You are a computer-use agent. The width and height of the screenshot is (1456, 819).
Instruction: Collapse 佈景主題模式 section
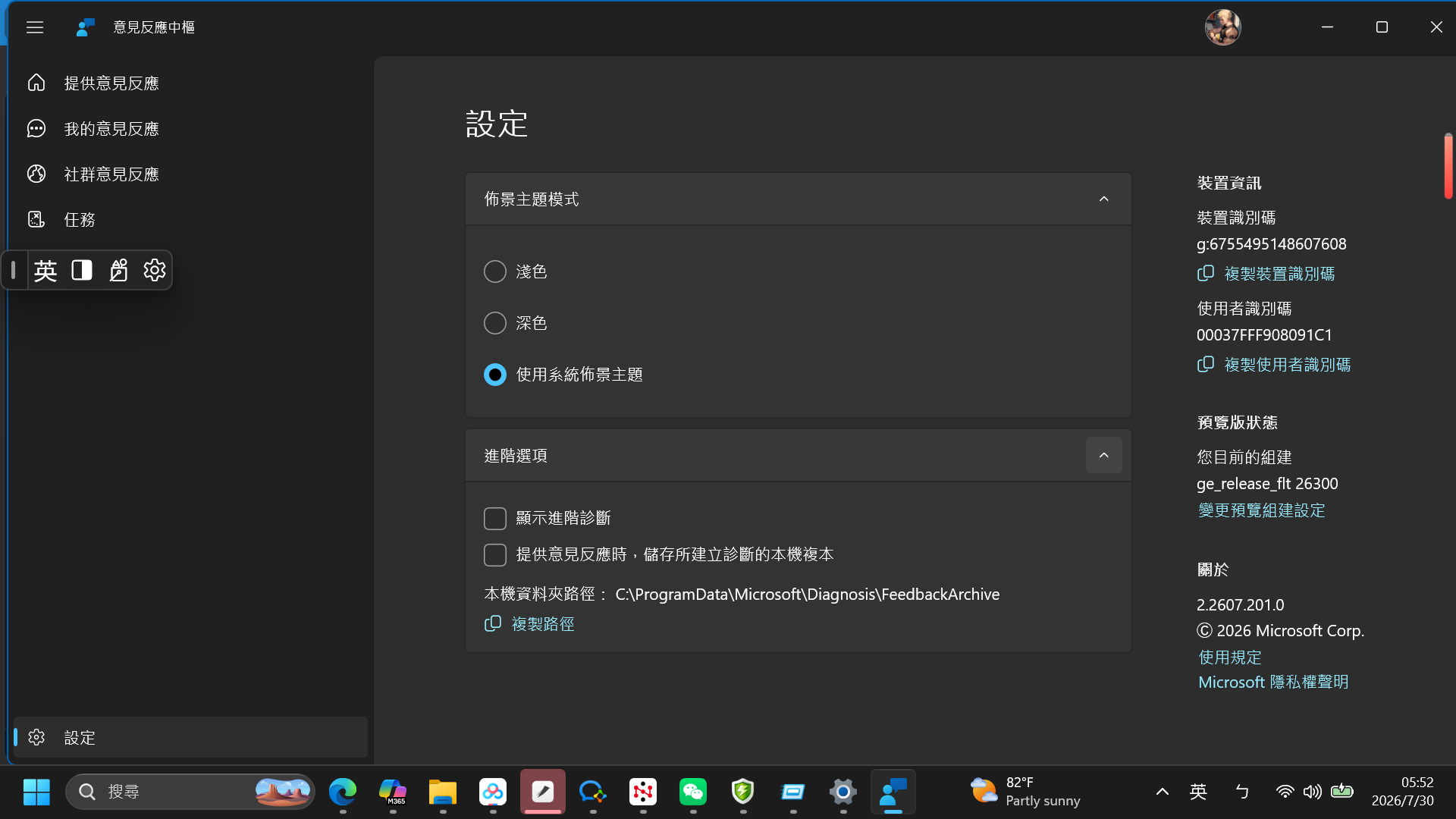pyautogui.click(x=1103, y=199)
